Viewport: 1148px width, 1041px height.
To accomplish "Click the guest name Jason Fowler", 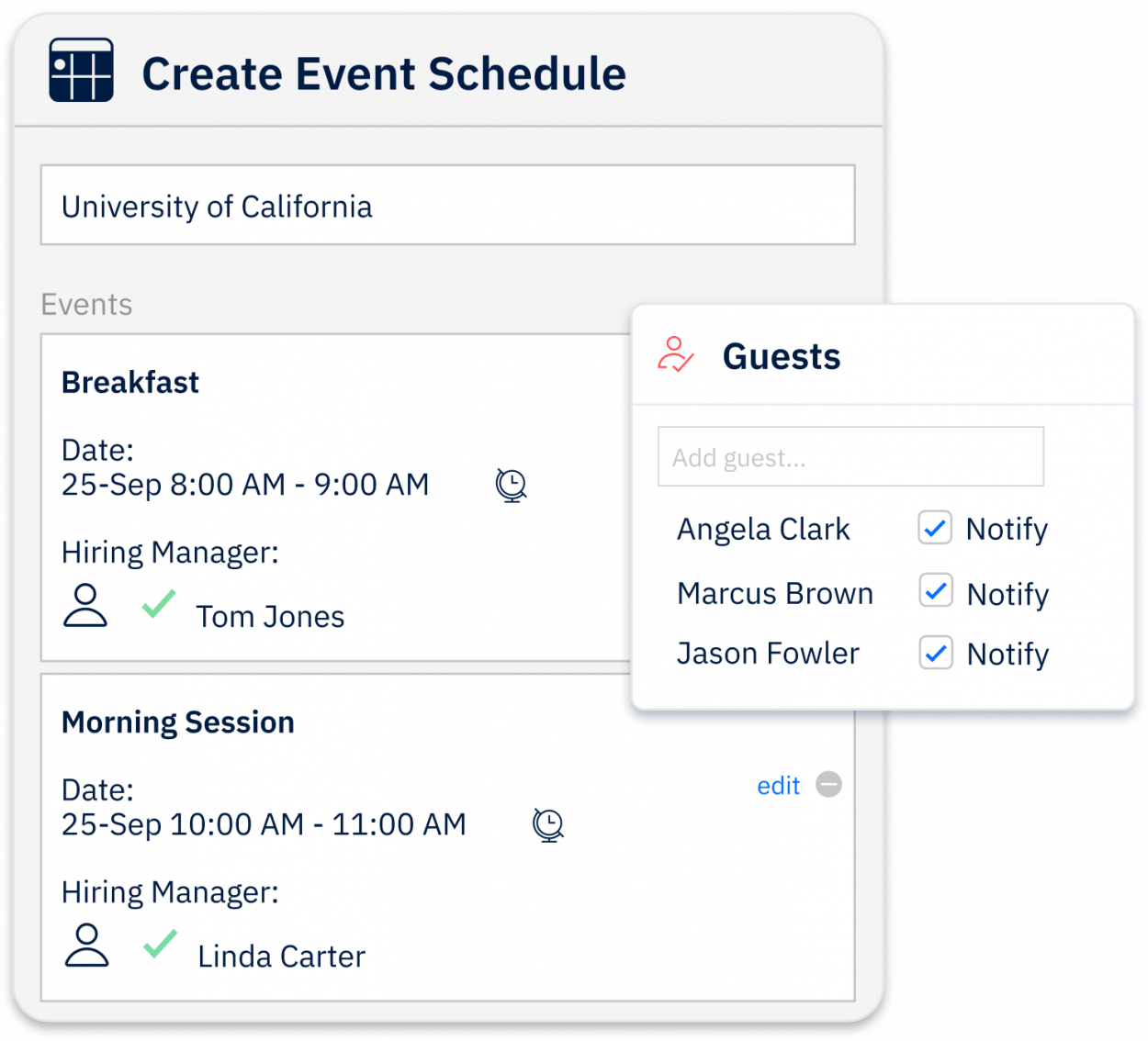I will [768, 653].
